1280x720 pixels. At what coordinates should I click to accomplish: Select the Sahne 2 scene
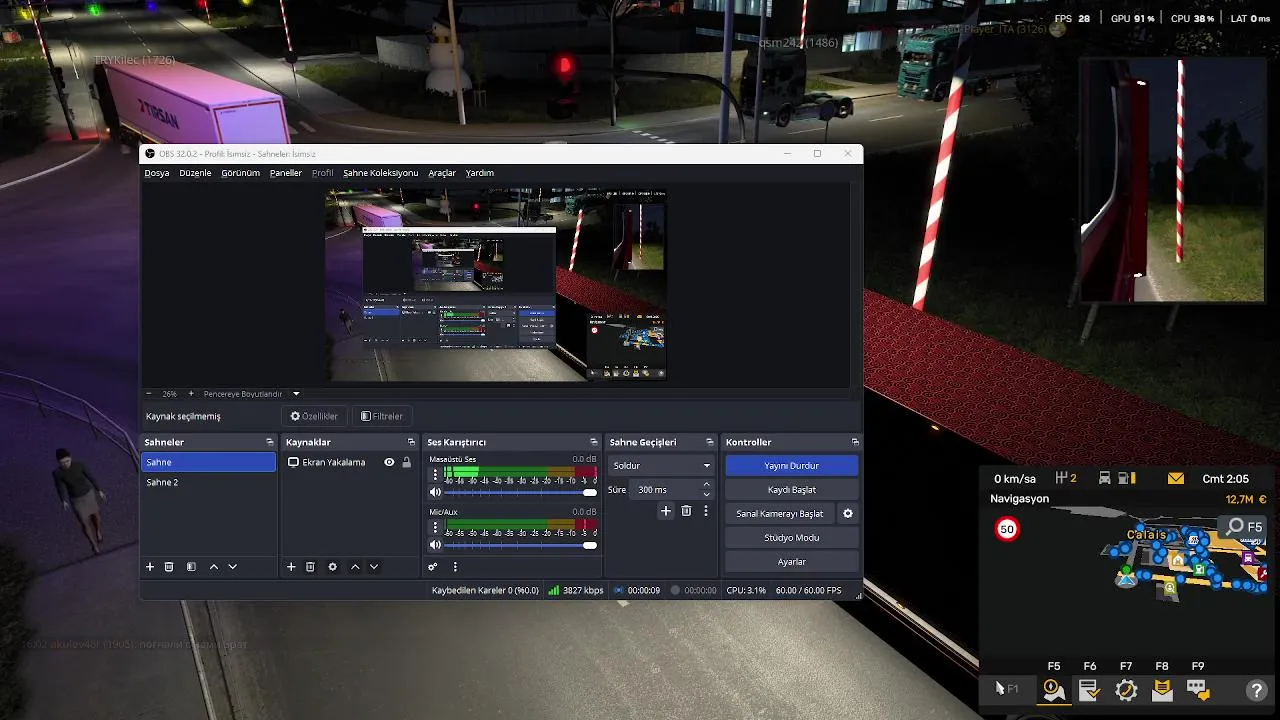point(208,482)
